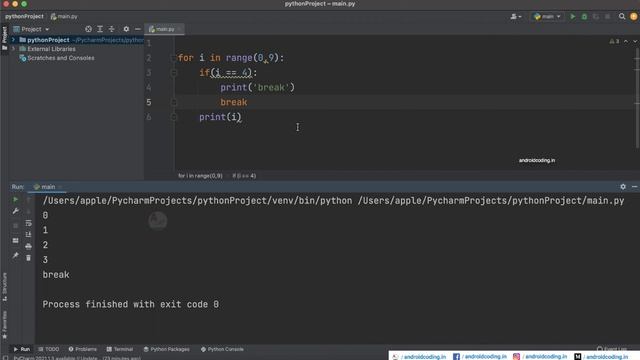The height and width of the screenshot is (360, 640).
Task: Stop process button in Run panel
Action: click(16, 226)
